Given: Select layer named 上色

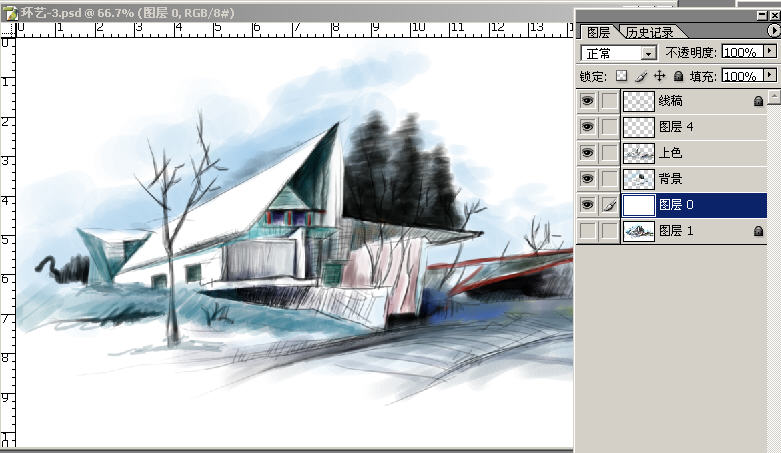Looking at the screenshot, I should (671, 153).
